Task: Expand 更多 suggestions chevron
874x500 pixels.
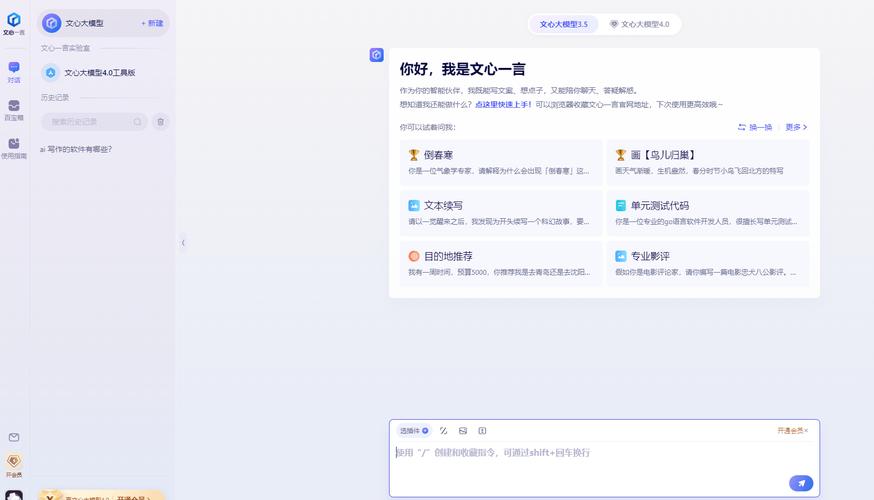Action: pyautogui.click(x=796, y=127)
